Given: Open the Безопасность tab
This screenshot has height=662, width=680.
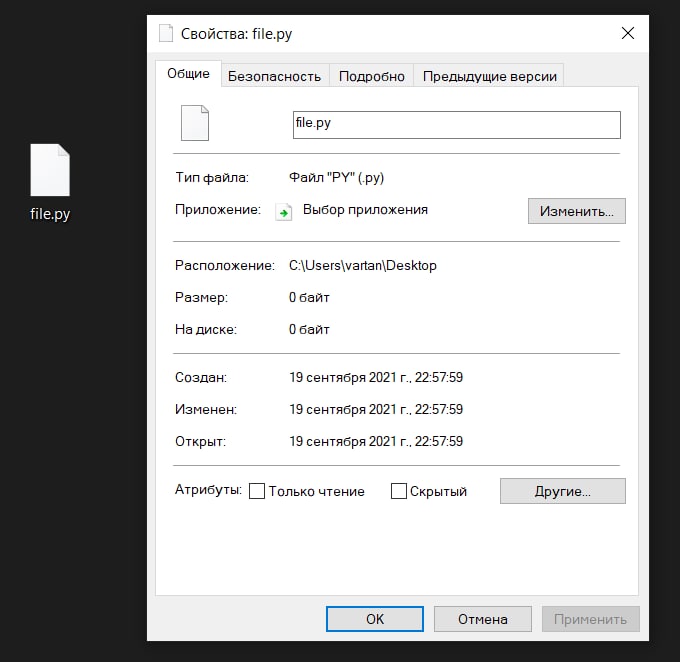Looking at the screenshot, I should 275,76.
